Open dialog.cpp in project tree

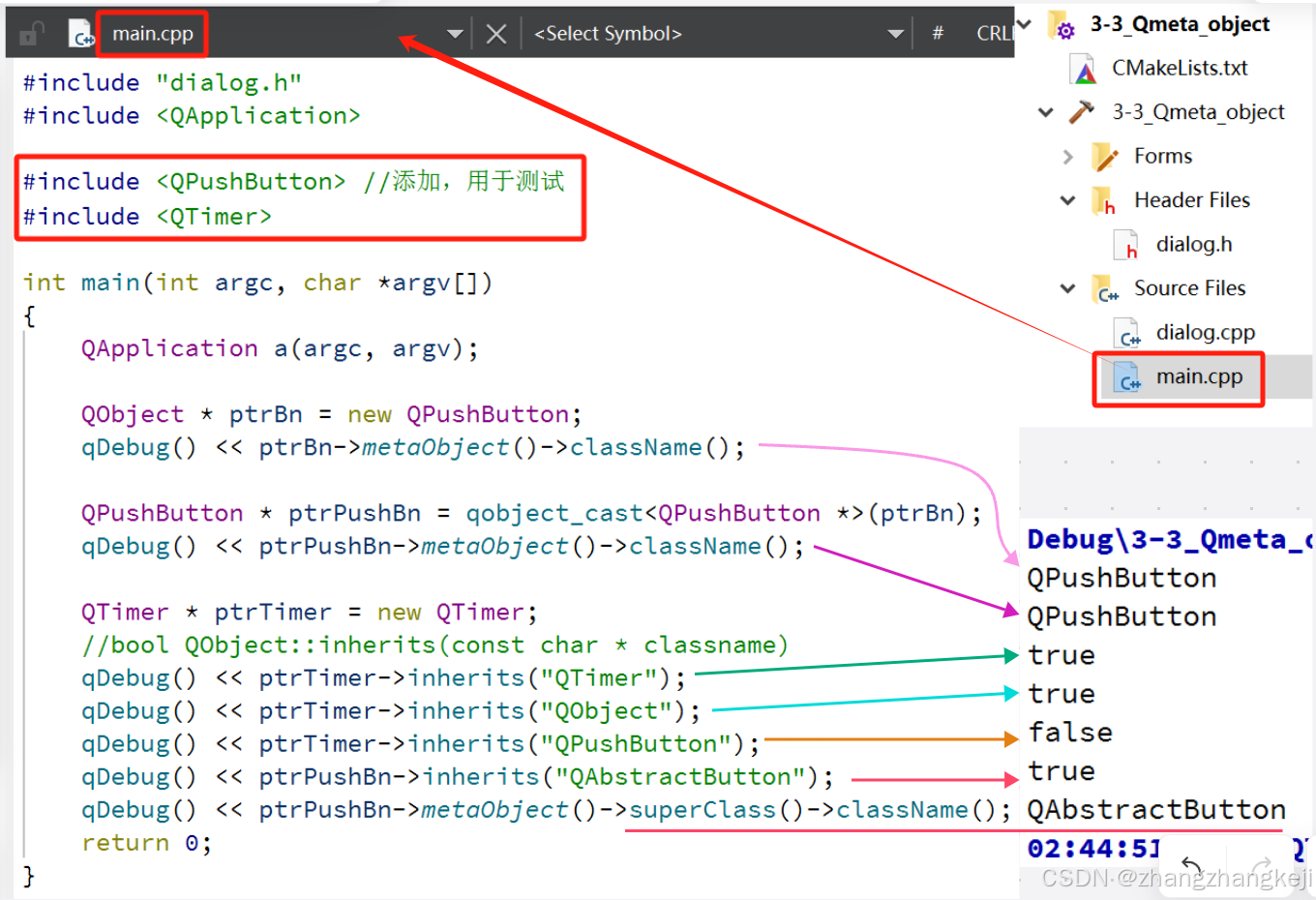pos(1206,332)
